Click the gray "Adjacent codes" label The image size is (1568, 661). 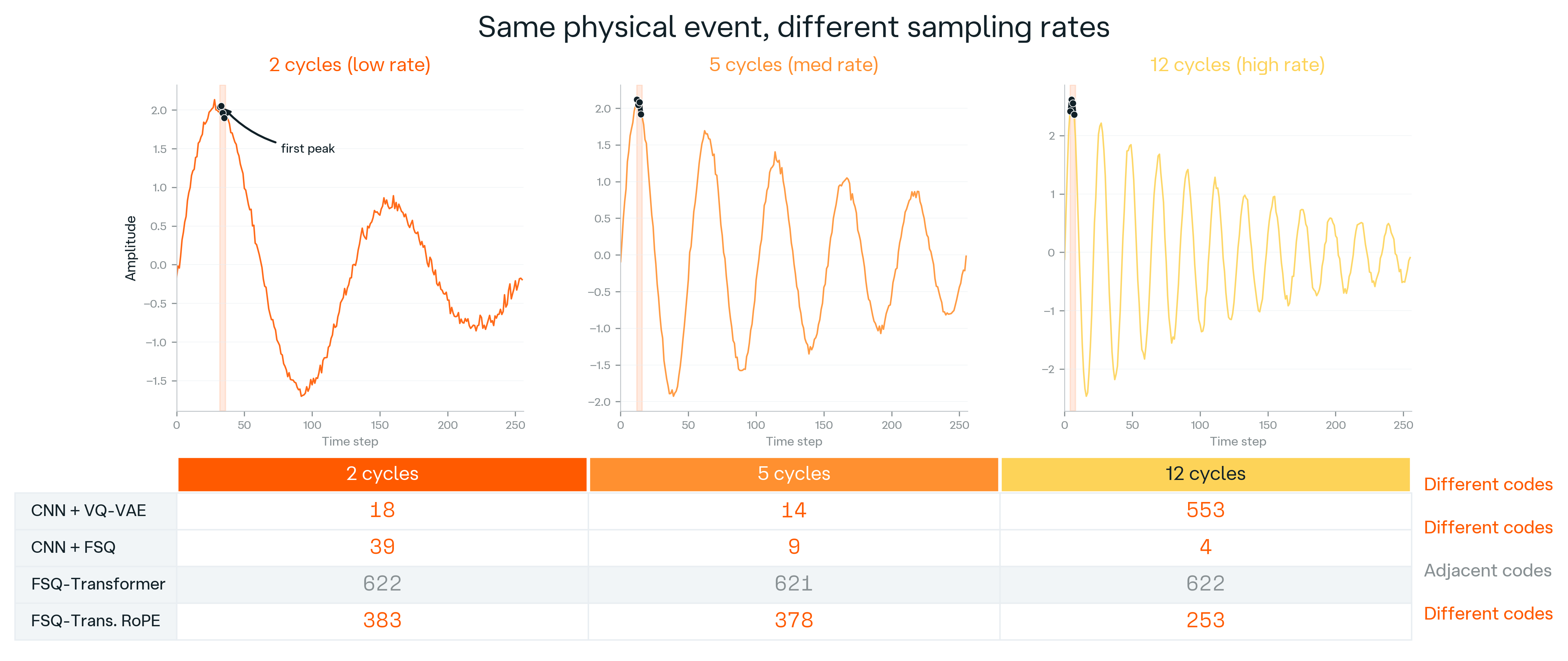click(1488, 571)
